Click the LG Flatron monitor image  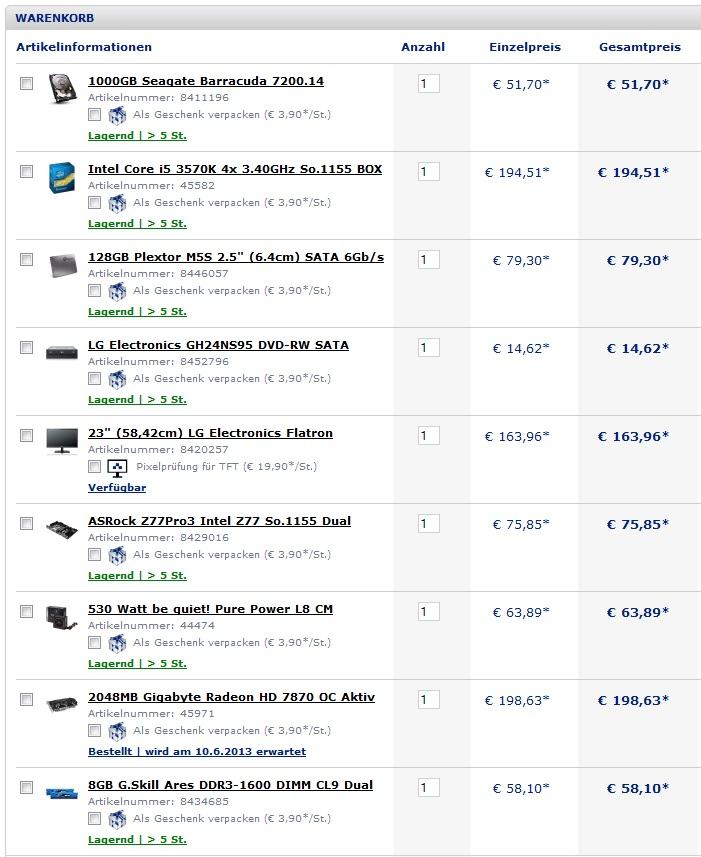(x=62, y=440)
